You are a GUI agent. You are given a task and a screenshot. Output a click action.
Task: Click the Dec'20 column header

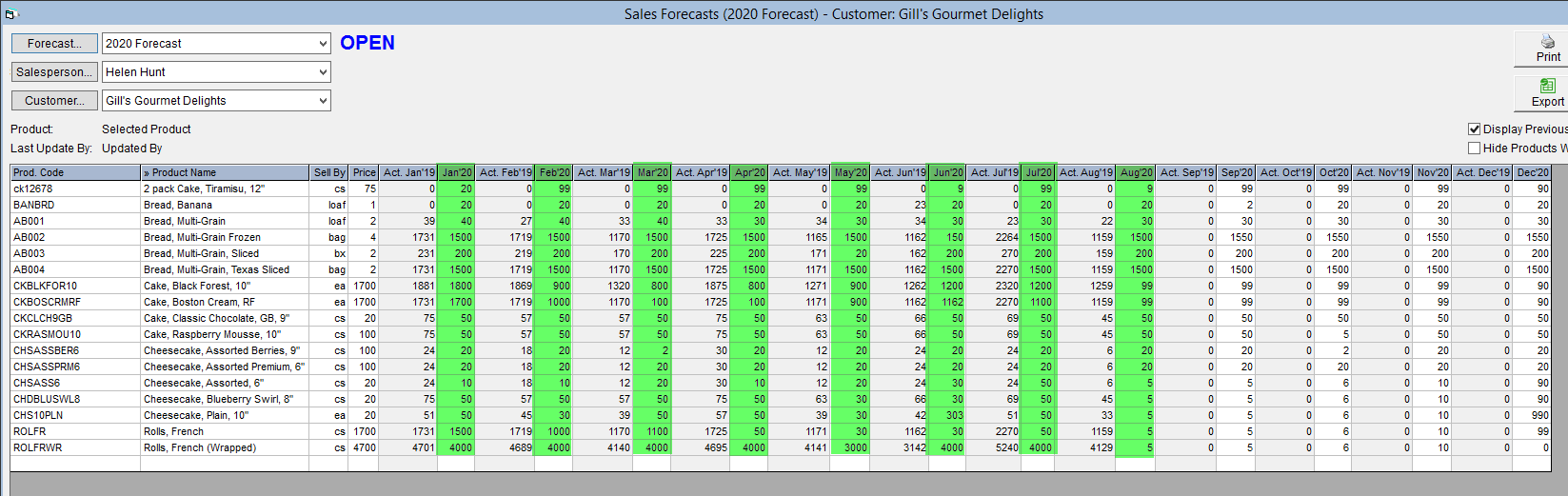pos(1532,172)
